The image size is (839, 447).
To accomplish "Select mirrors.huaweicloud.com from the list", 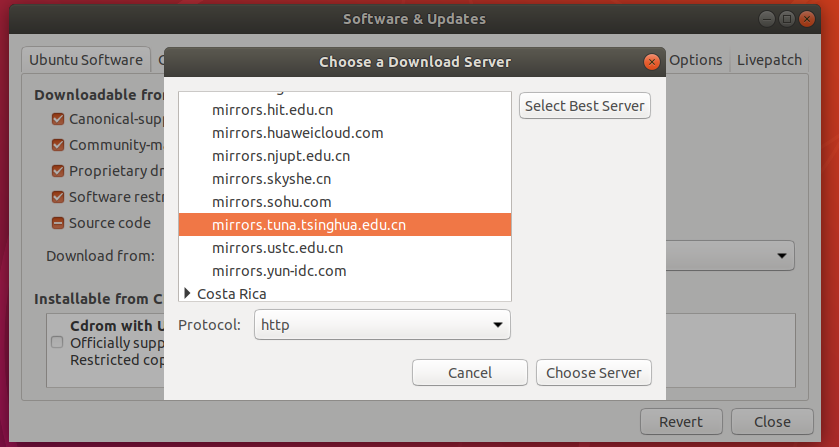I will point(297,133).
